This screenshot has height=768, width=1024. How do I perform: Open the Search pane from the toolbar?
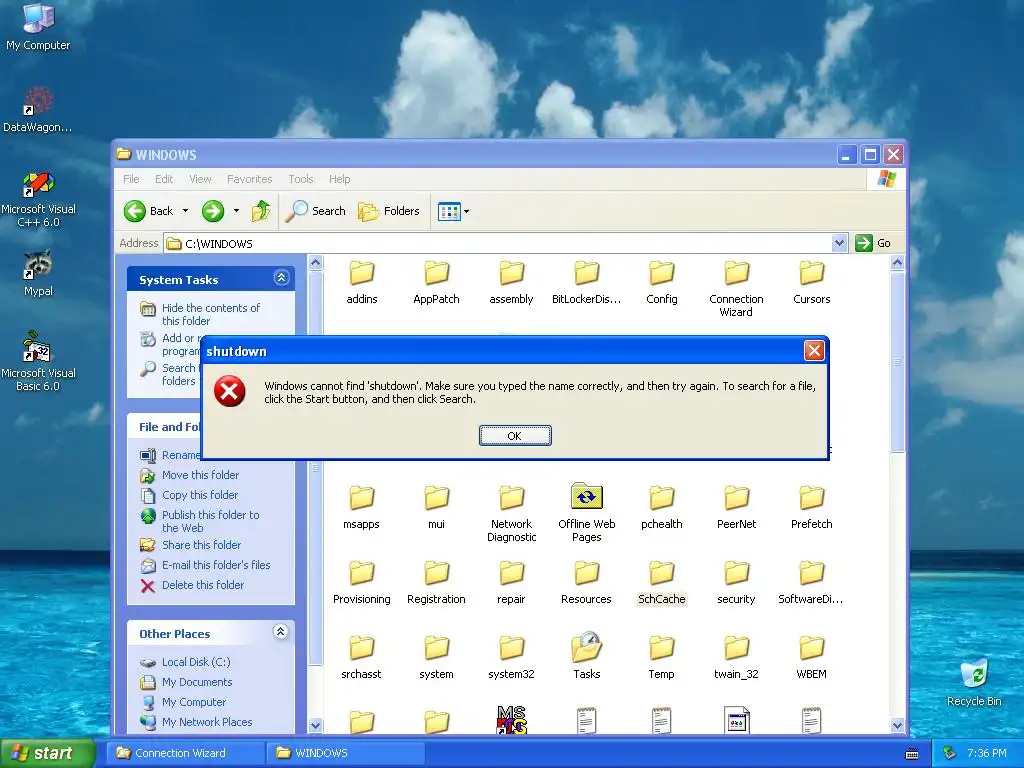click(x=315, y=211)
